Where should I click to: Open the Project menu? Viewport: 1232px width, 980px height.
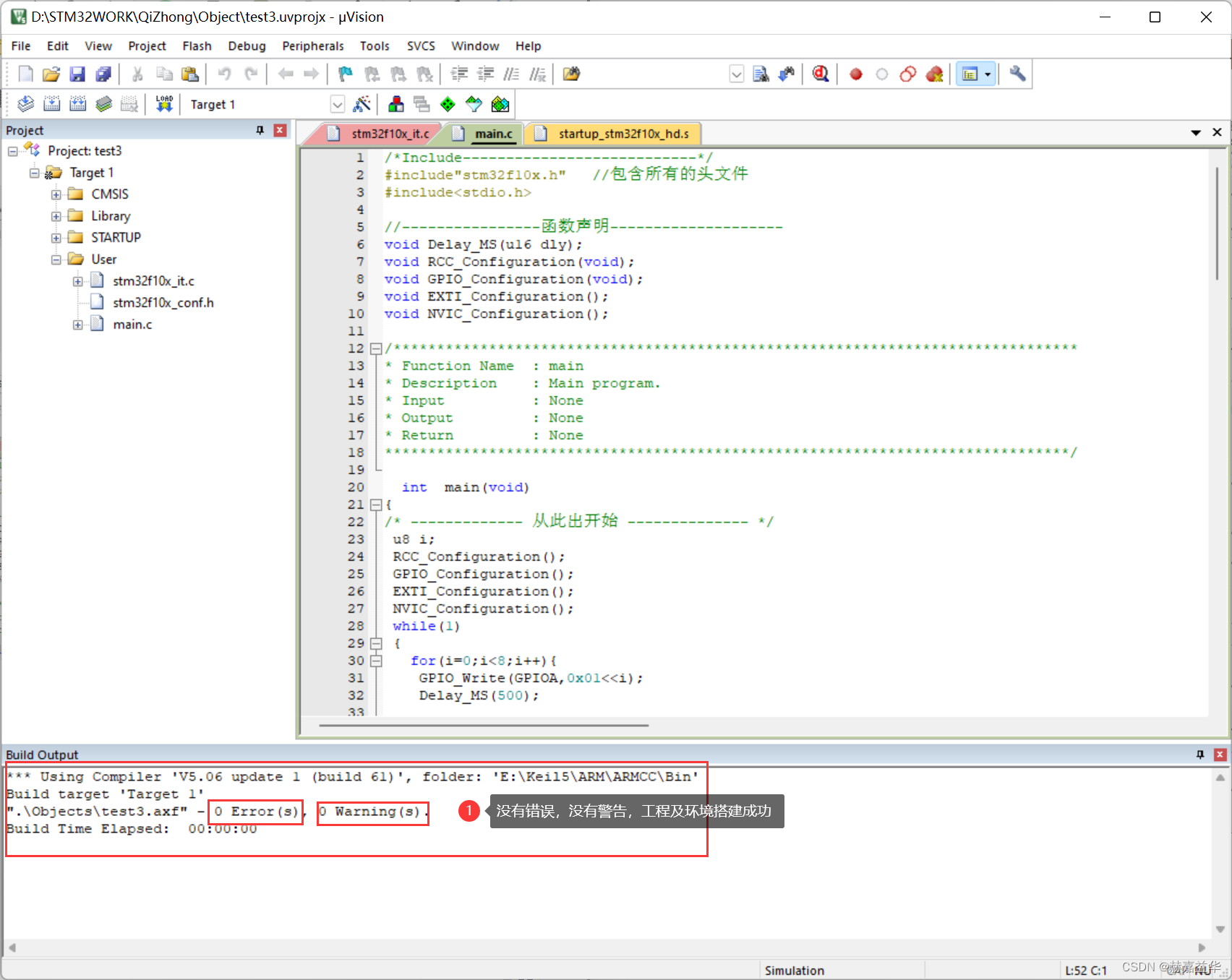coord(147,46)
